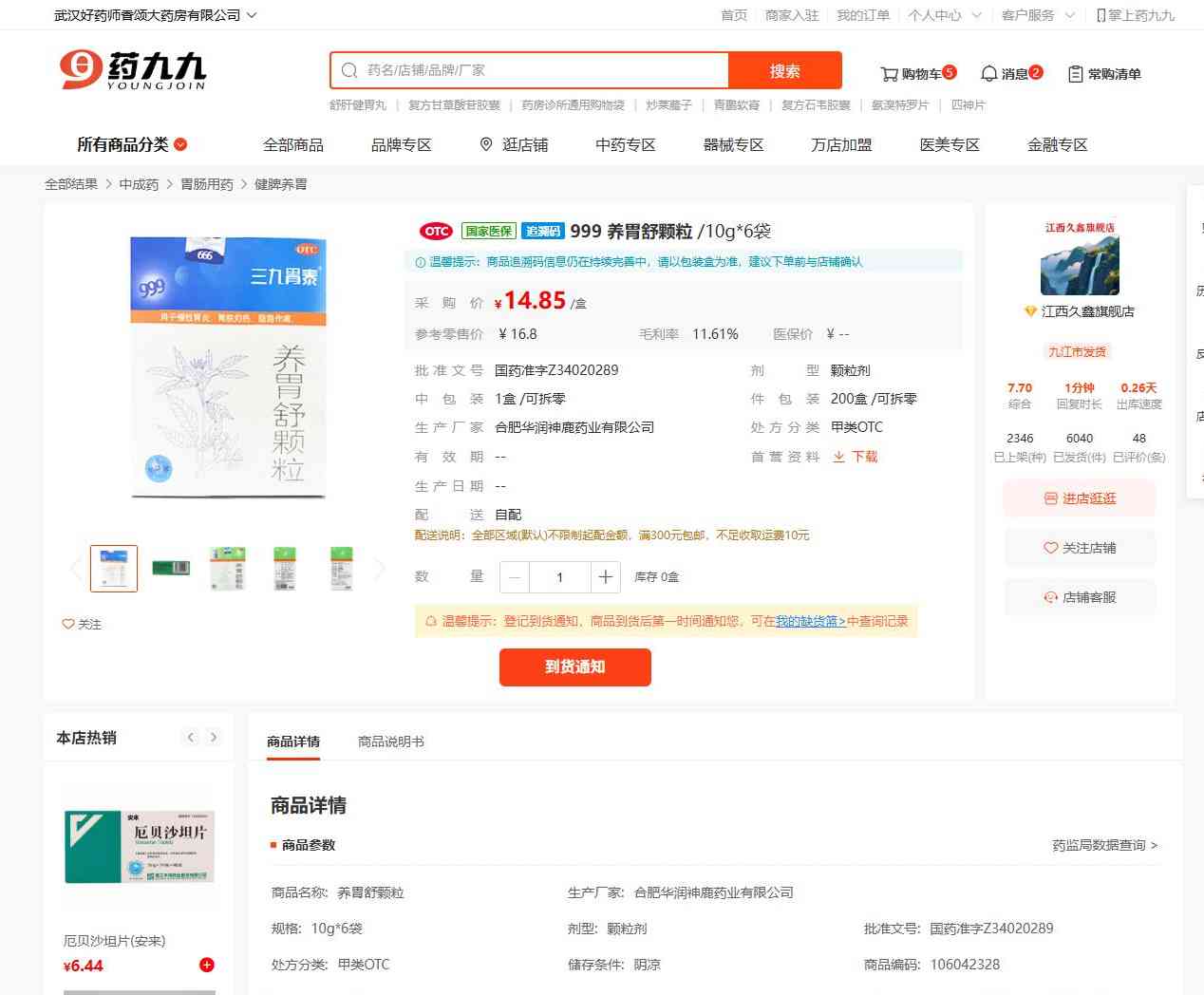Viewport: 1204px width, 995px height.
Task: Click the next arrow in 本店热销
Action: coord(214,738)
